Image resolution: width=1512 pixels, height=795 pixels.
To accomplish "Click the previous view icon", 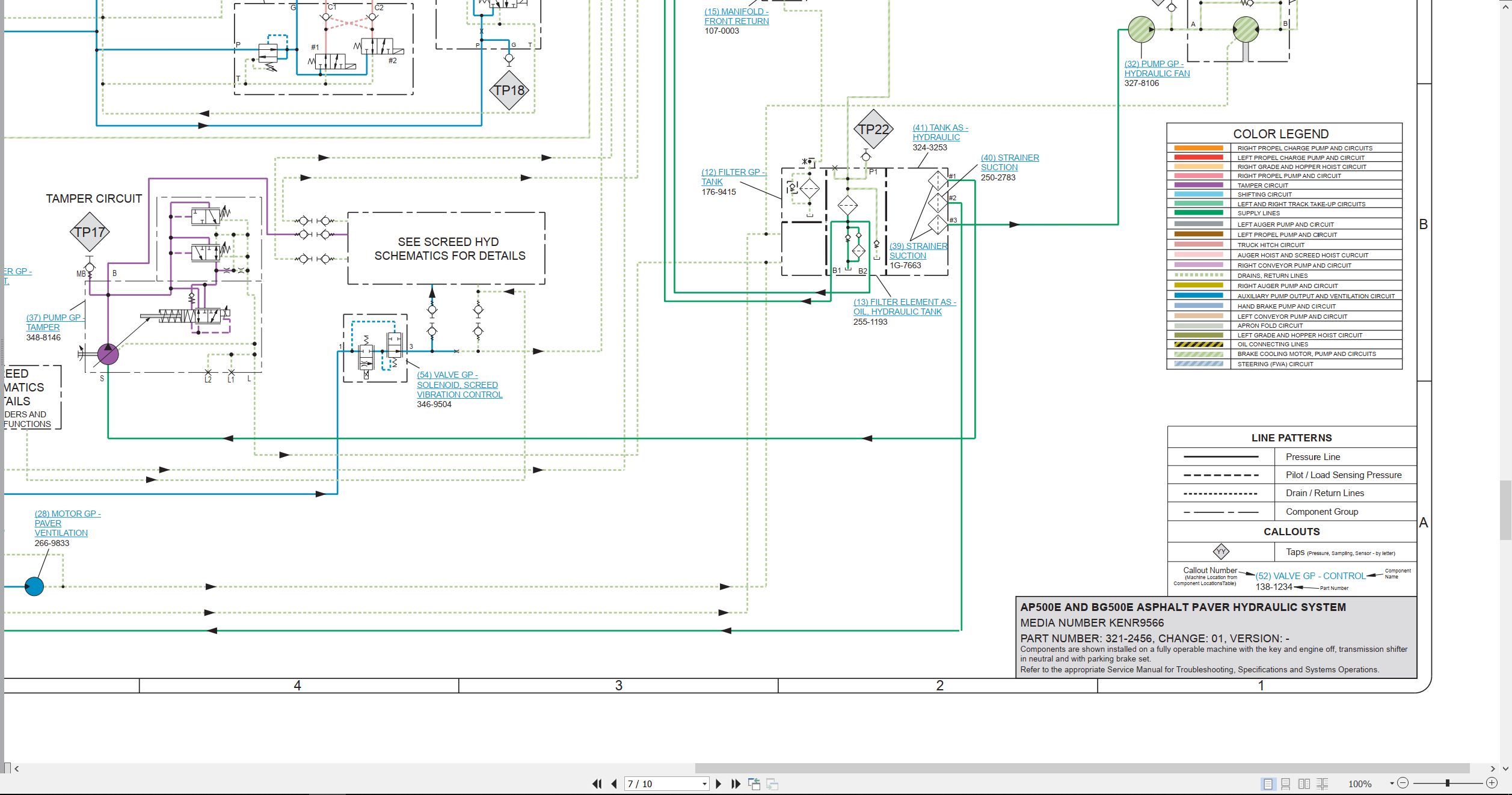I will click(x=754, y=784).
